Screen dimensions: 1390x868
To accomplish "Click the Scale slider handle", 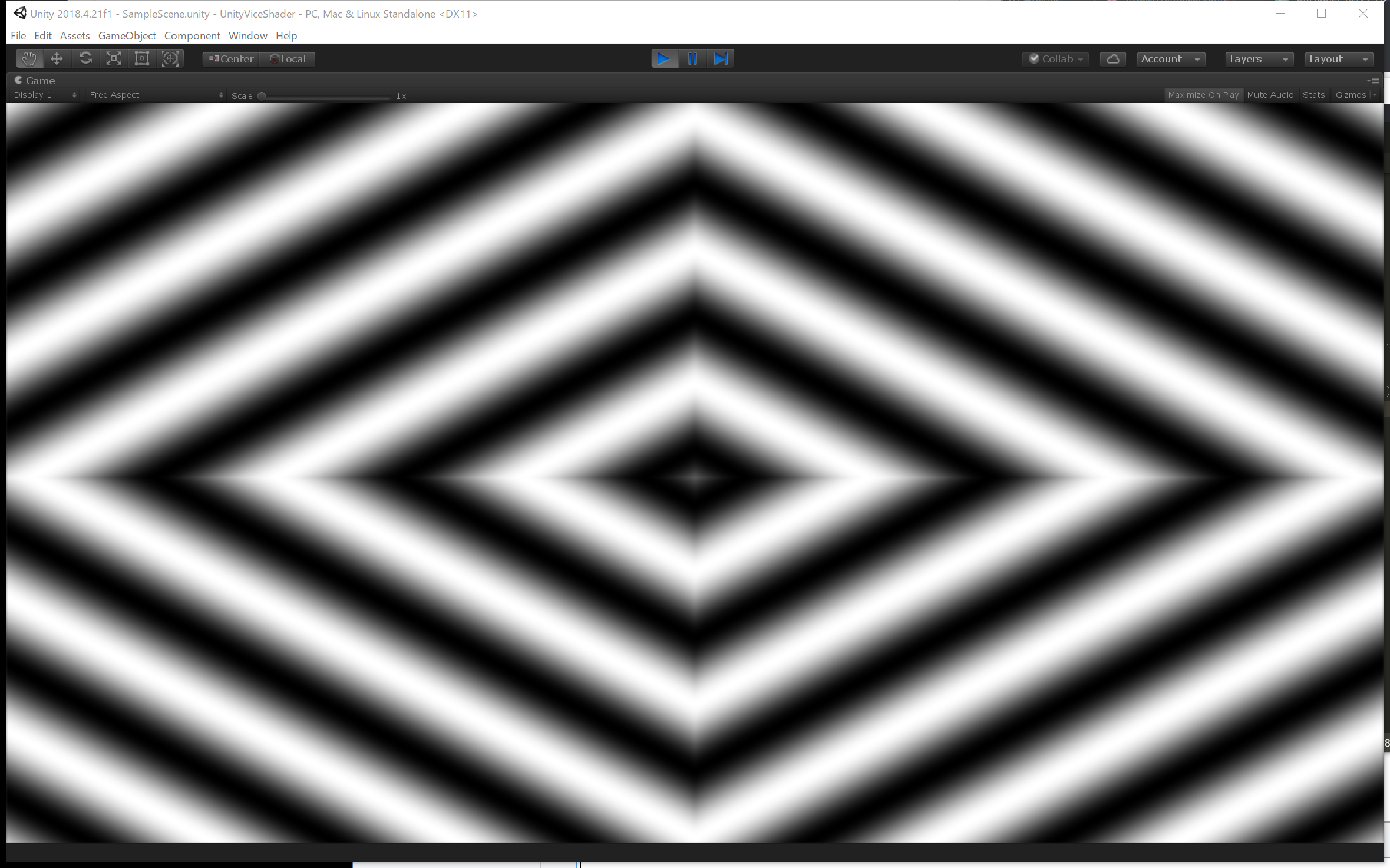I will click(x=262, y=96).
